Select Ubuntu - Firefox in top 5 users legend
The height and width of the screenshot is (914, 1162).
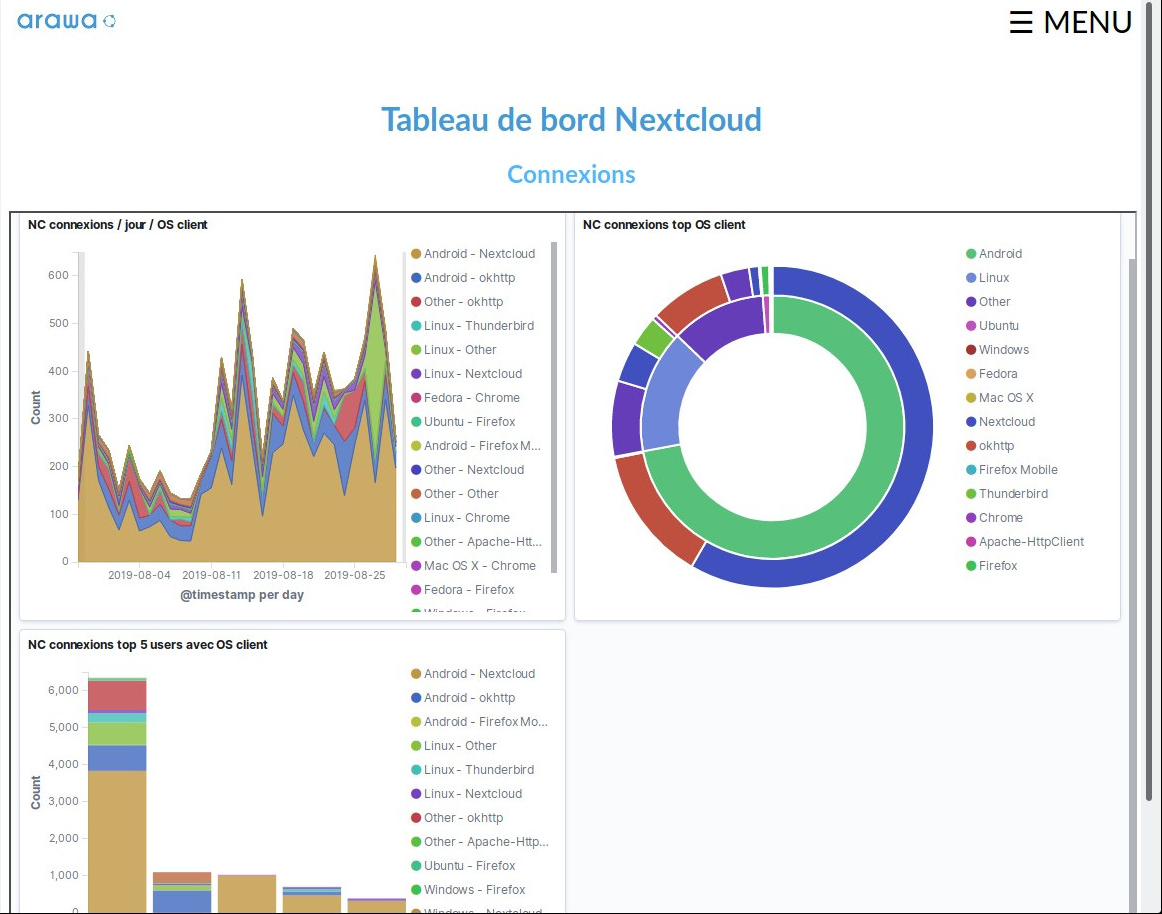[463, 866]
